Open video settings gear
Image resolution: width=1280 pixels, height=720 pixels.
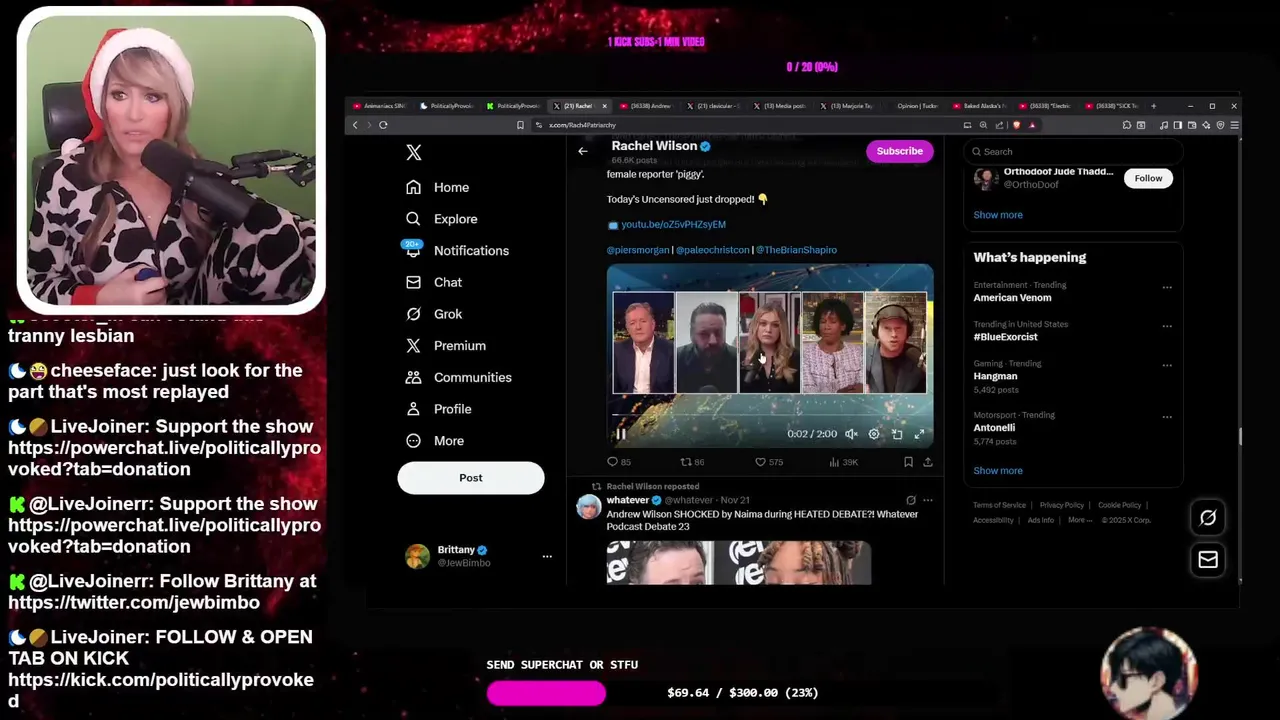point(874,434)
